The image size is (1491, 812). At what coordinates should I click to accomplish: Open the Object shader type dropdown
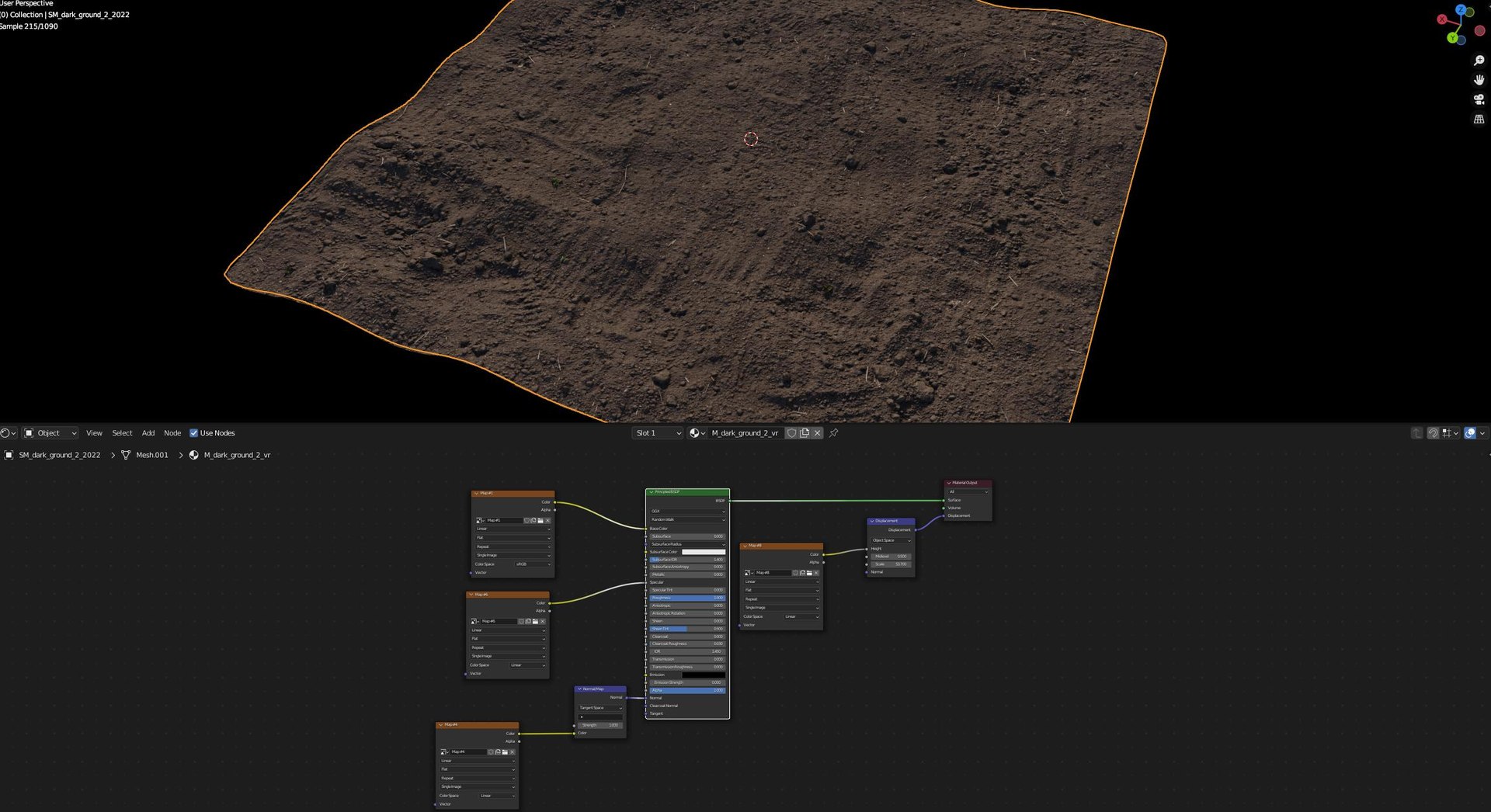pyautogui.click(x=50, y=433)
